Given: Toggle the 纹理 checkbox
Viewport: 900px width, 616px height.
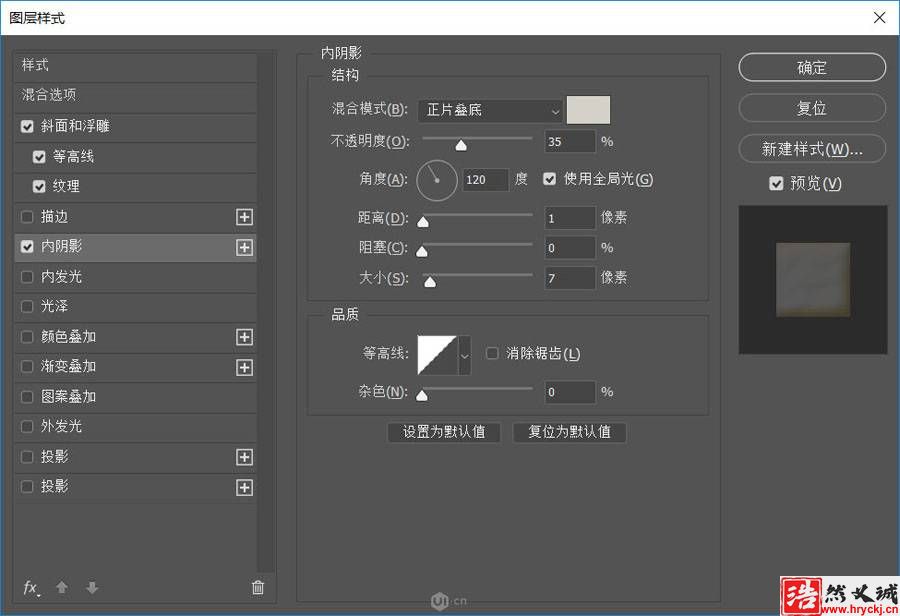Looking at the screenshot, I should 39,187.
